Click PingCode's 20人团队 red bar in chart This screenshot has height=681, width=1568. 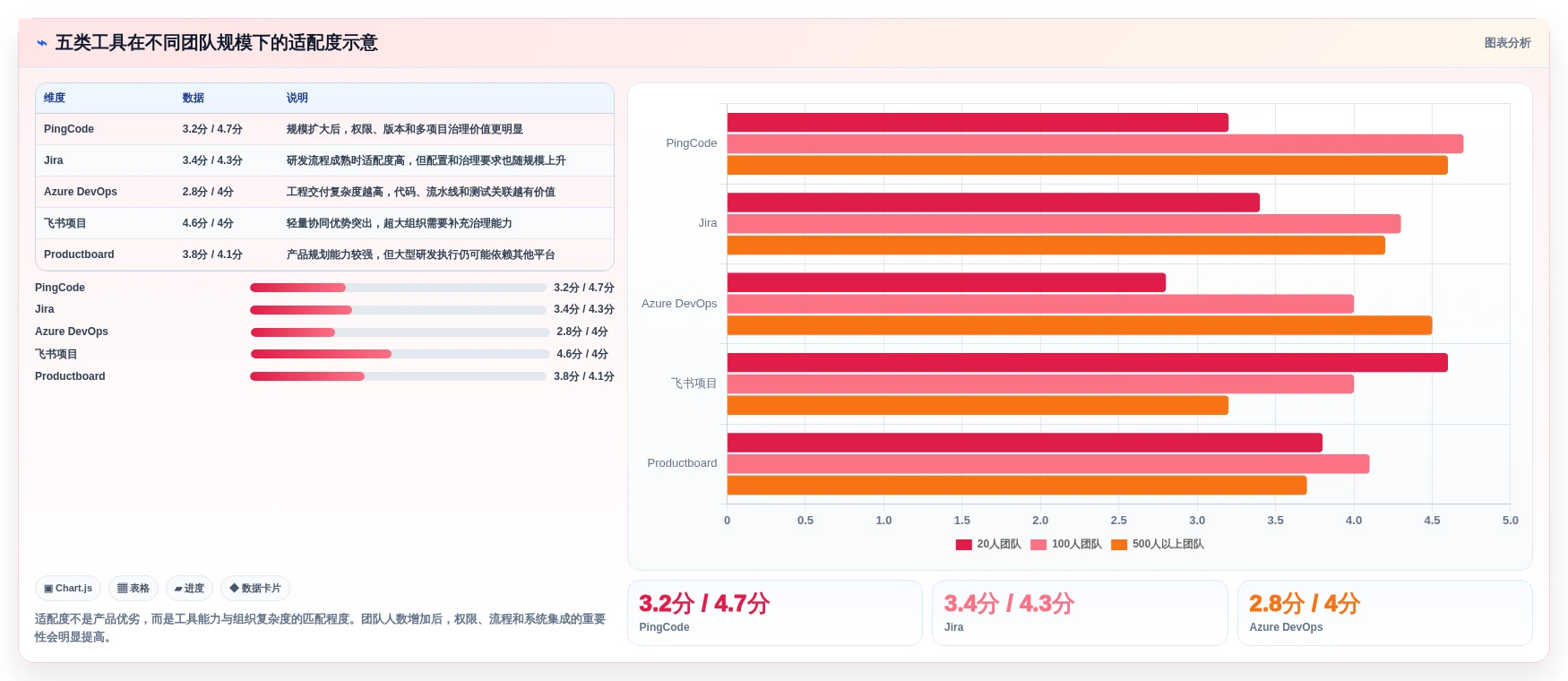coord(978,123)
